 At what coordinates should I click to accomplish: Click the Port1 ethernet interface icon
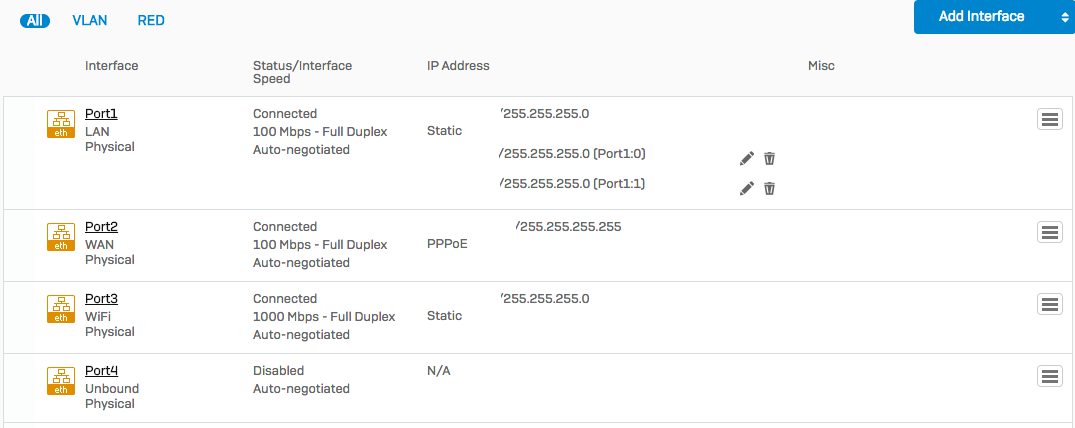[x=61, y=123]
